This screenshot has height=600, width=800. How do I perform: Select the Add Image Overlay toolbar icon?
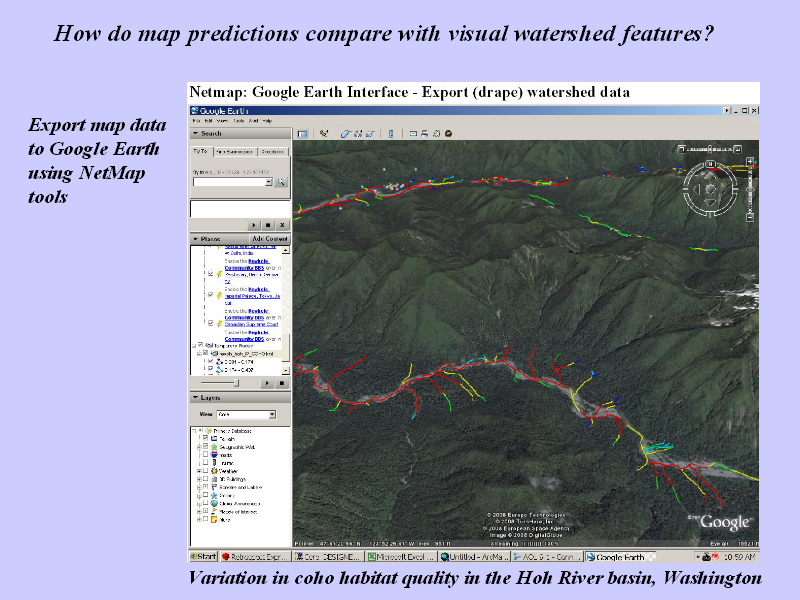pyautogui.click(x=369, y=134)
